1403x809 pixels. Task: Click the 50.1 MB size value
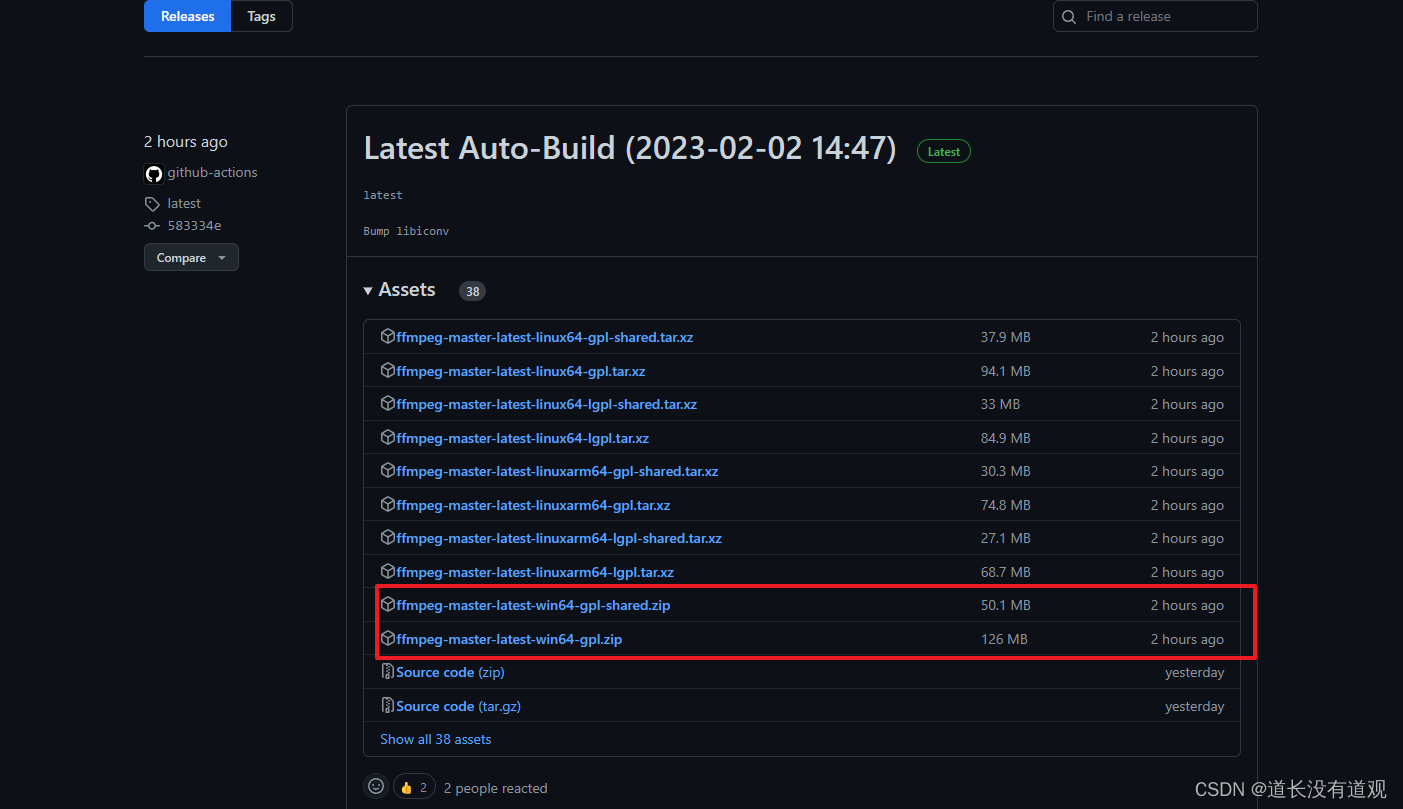(1006, 605)
